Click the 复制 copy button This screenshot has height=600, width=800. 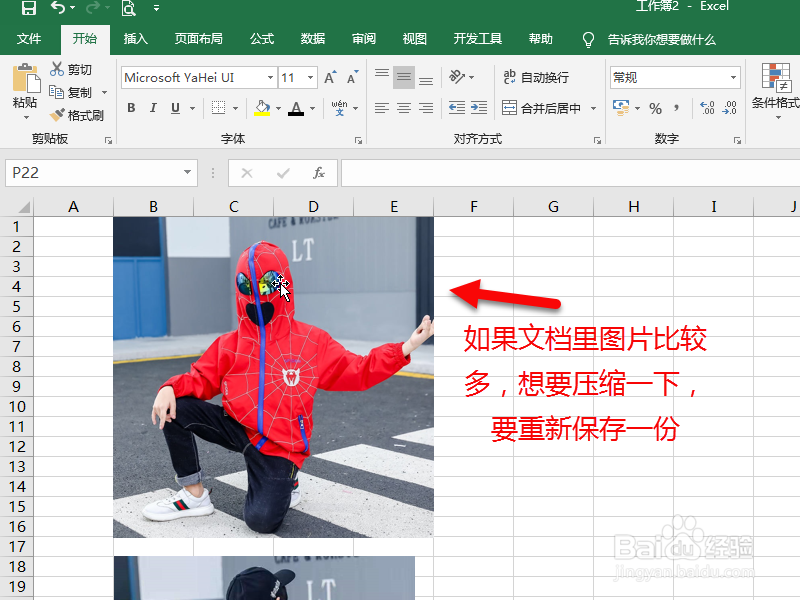[71, 92]
